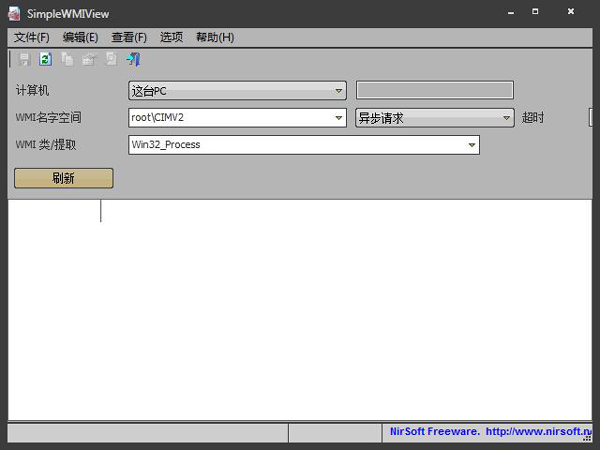Click the greyed-out Find toolbar icon

click(111, 59)
